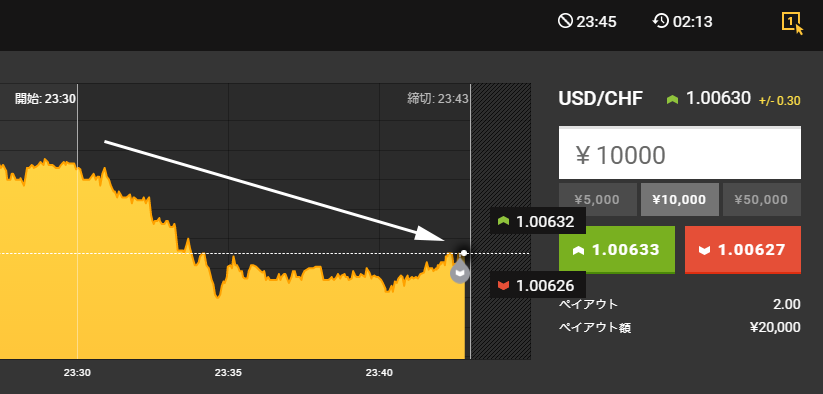The image size is (823, 394).
Task: Click the green up arrow beside 1.00630
Action: click(672, 99)
